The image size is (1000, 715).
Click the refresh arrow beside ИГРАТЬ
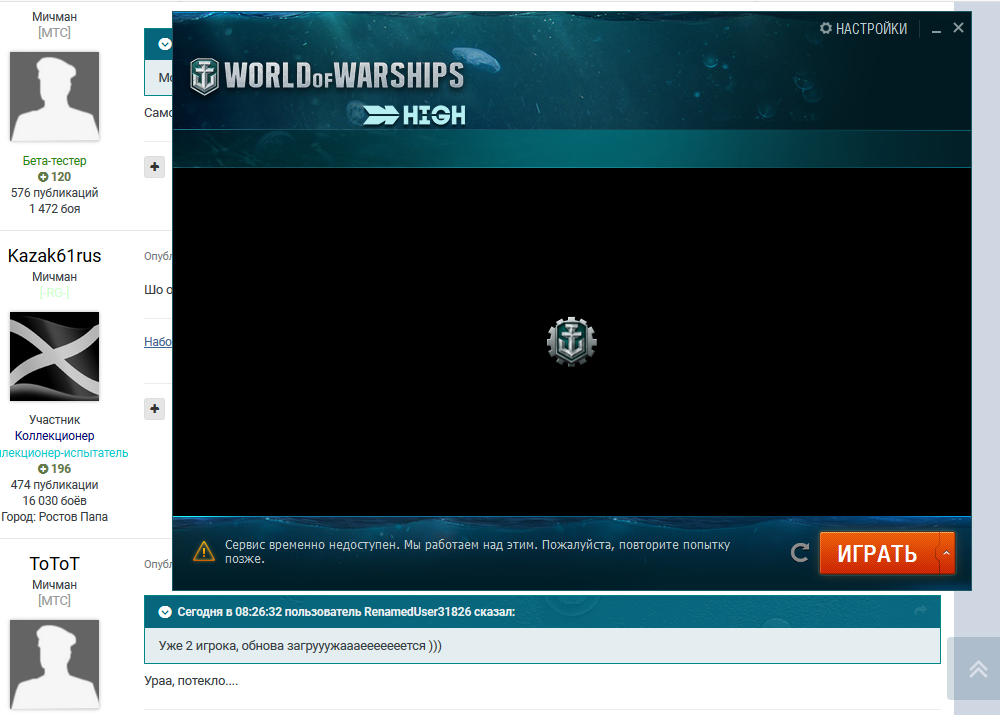(x=800, y=552)
